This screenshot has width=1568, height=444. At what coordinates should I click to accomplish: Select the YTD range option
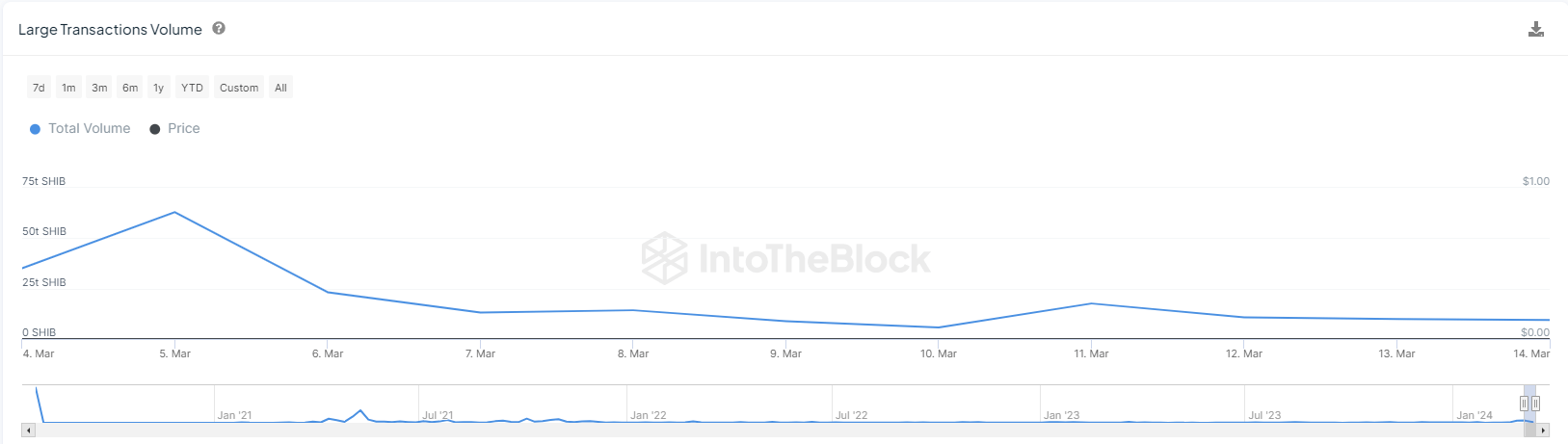193,88
